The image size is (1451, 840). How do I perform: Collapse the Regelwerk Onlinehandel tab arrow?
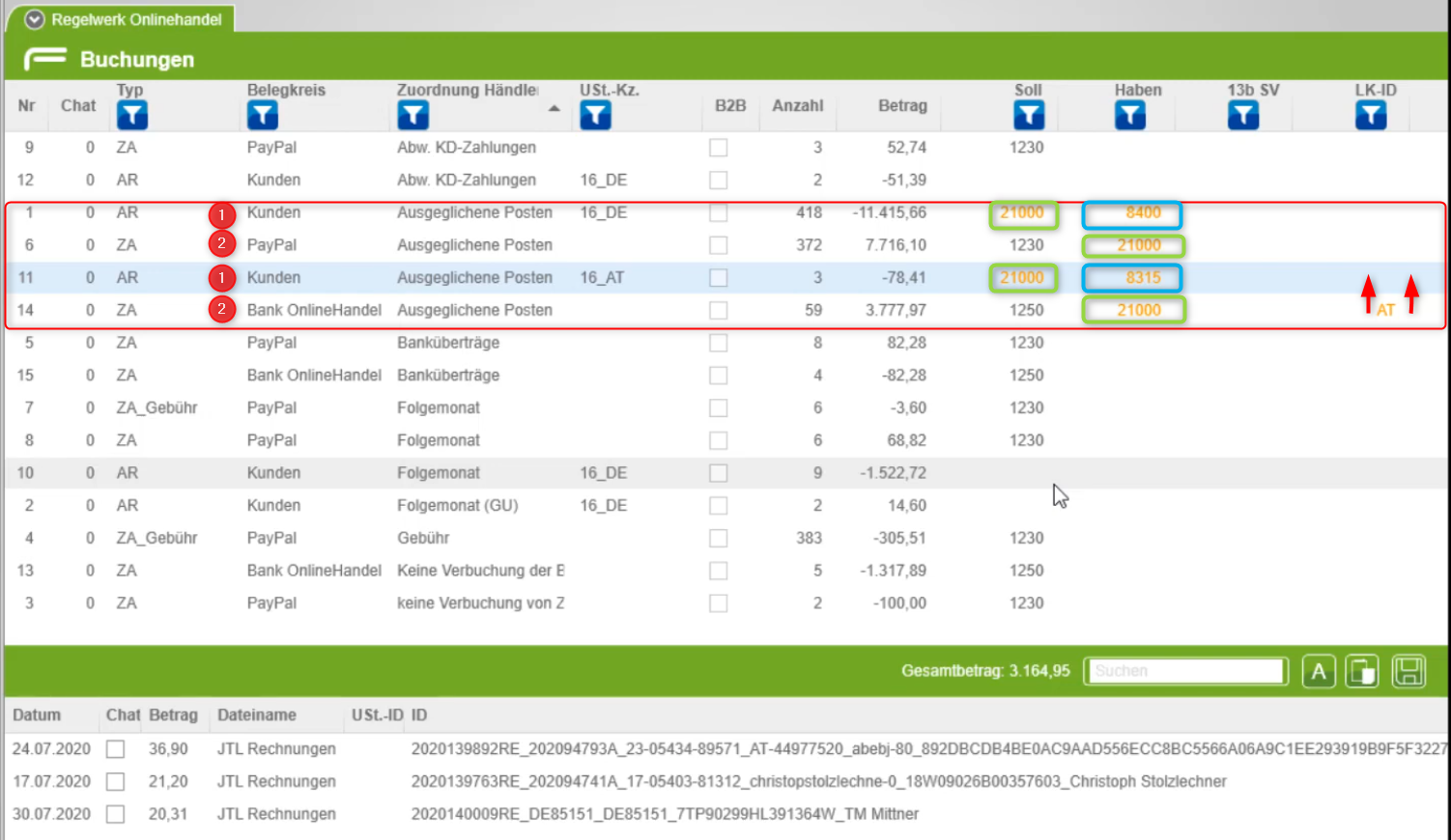(x=35, y=19)
